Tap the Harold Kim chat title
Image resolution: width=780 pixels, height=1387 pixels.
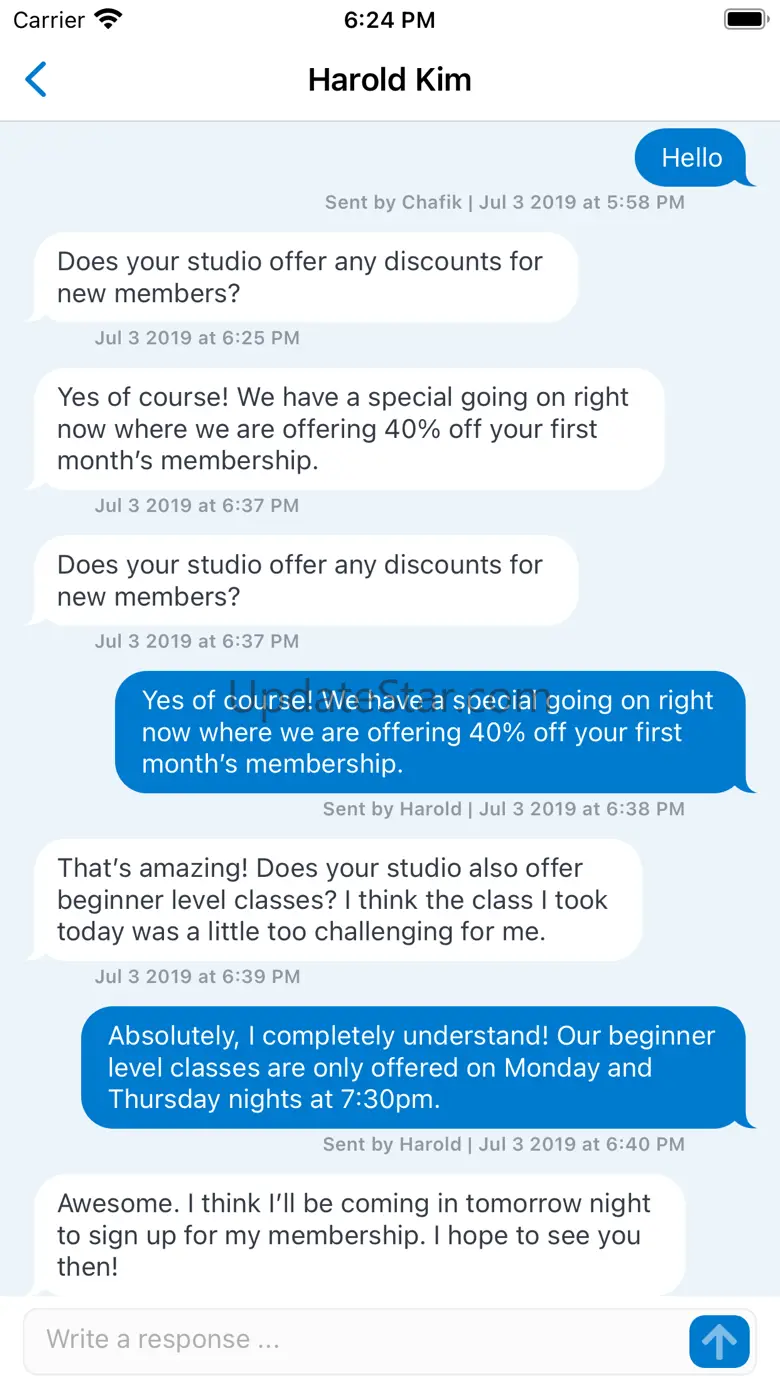(x=389, y=80)
